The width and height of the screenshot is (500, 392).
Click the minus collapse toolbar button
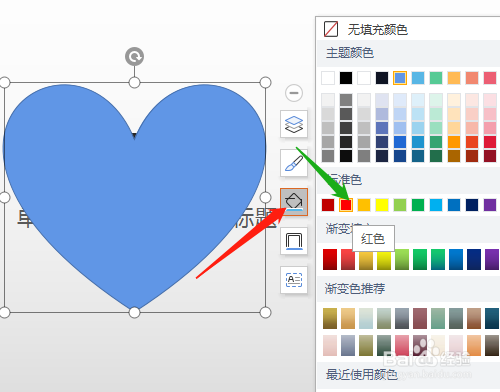pos(294,93)
